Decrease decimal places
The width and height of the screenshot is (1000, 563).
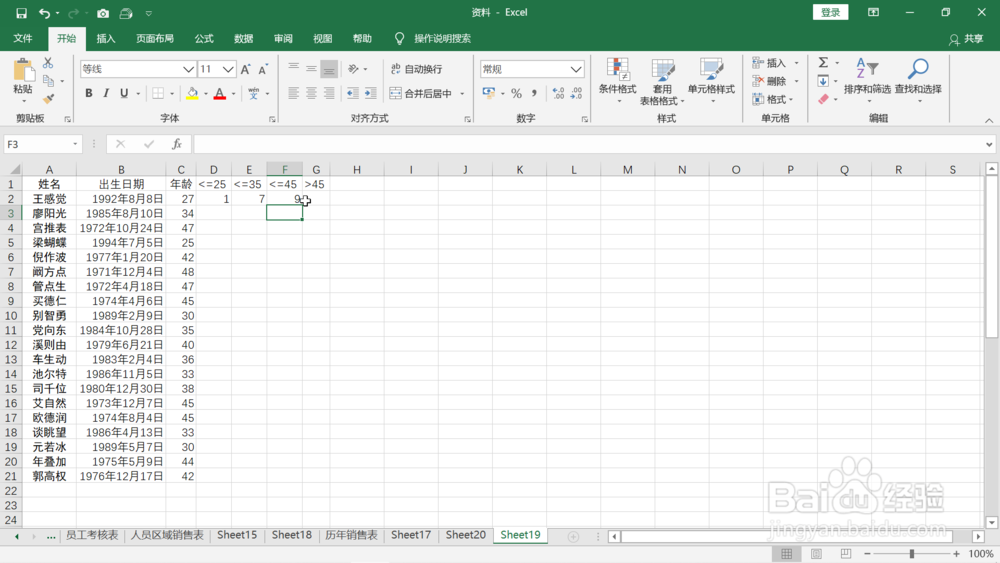[x=577, y=94]
